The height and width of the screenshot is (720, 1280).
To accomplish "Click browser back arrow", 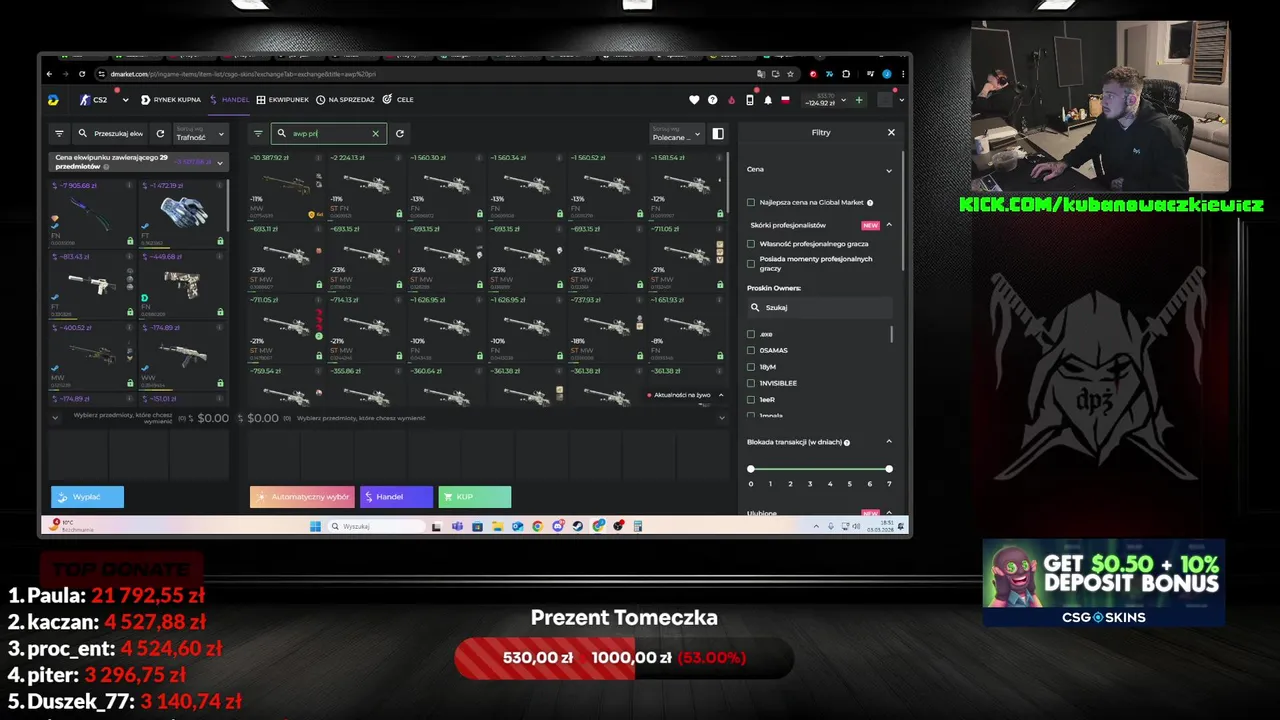I will coord(50,74).
